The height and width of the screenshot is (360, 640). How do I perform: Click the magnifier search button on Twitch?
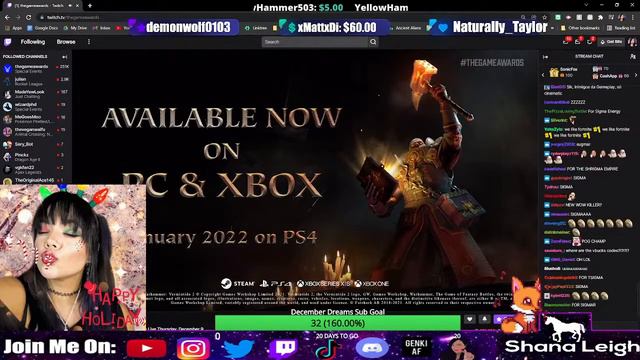[373, 42]
